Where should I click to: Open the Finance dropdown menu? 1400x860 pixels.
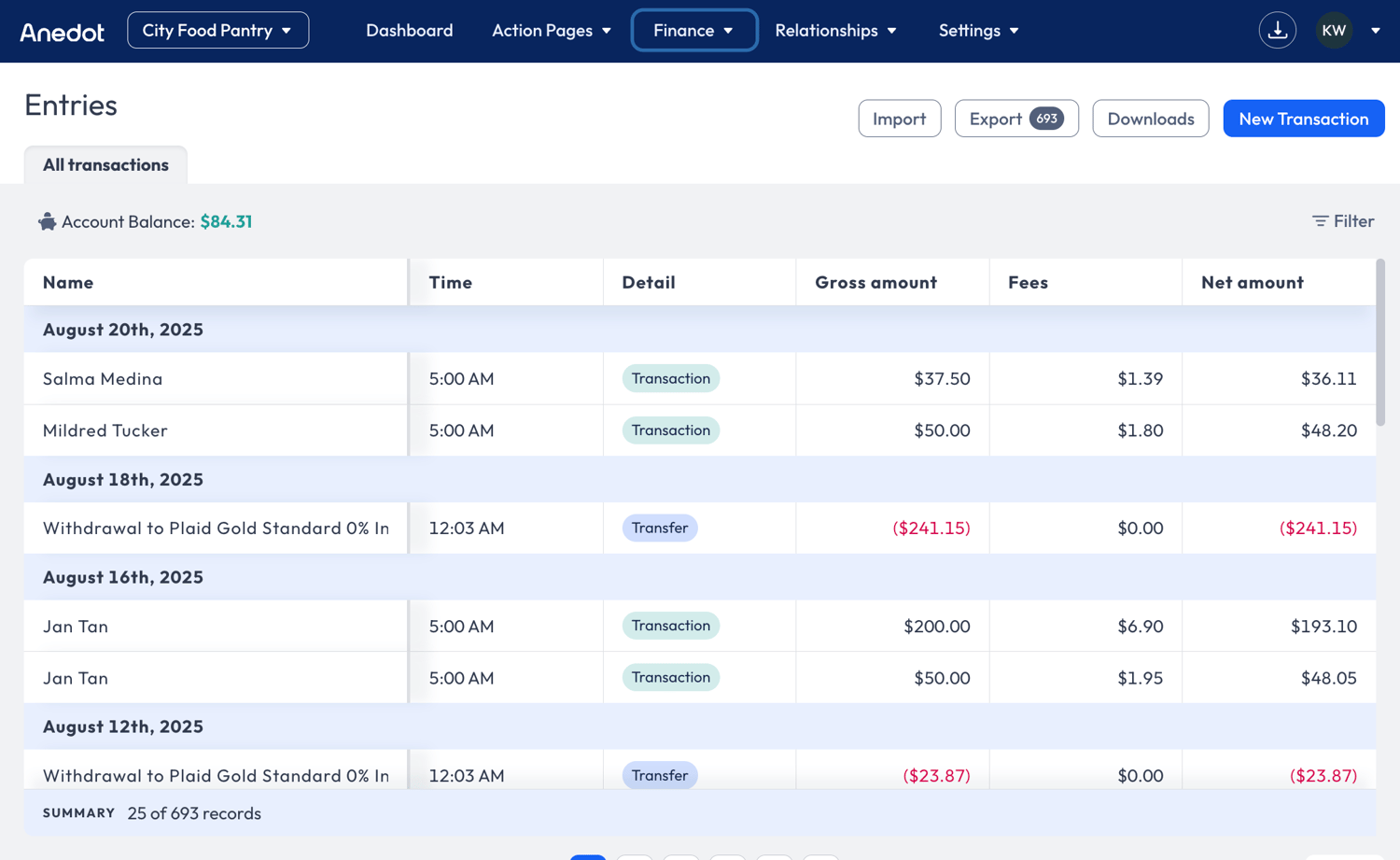(x=693, y=30)
